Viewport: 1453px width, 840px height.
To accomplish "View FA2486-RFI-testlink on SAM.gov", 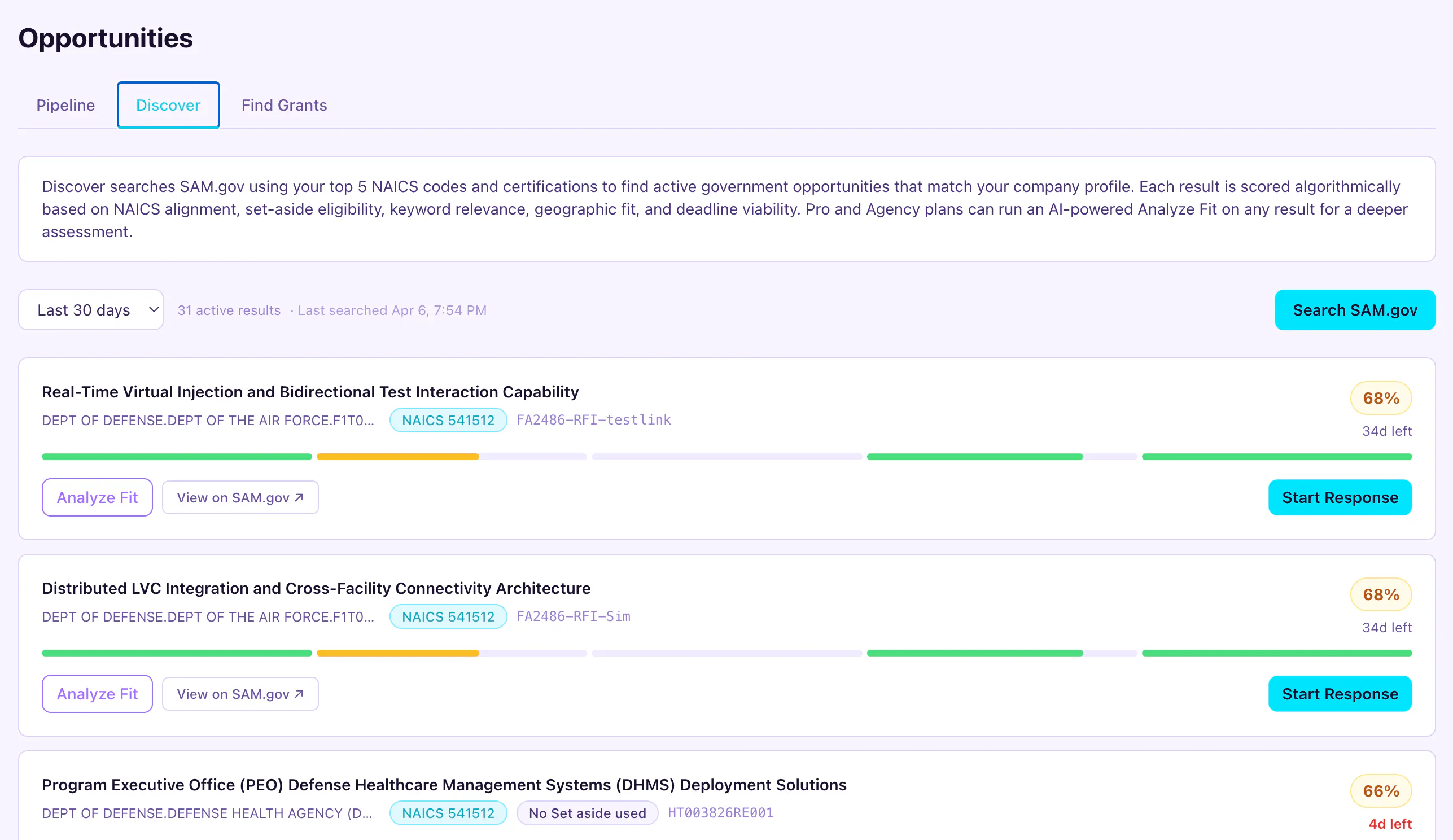I will [x=240, y=497].
